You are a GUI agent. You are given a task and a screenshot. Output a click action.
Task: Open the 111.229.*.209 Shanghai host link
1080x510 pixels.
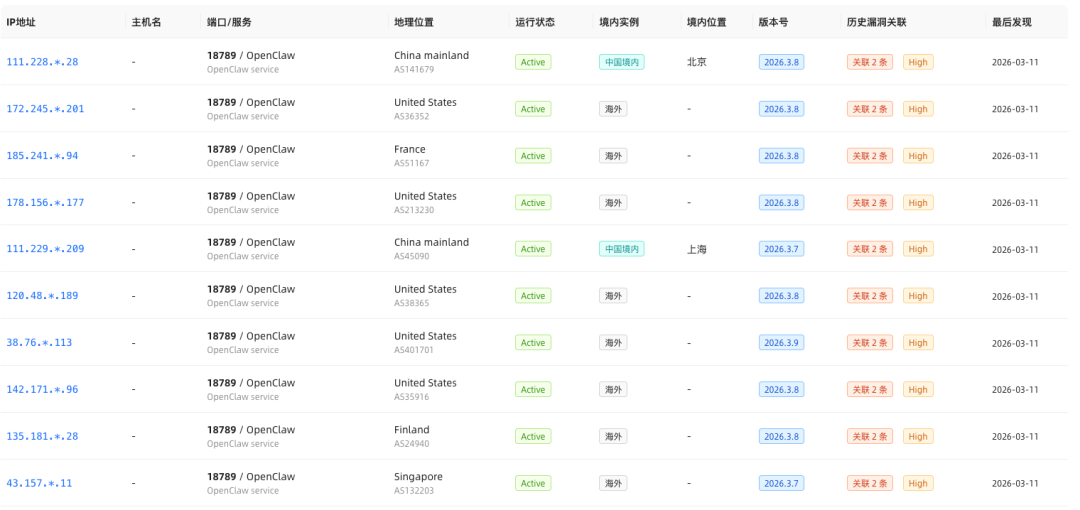point(45,249)
